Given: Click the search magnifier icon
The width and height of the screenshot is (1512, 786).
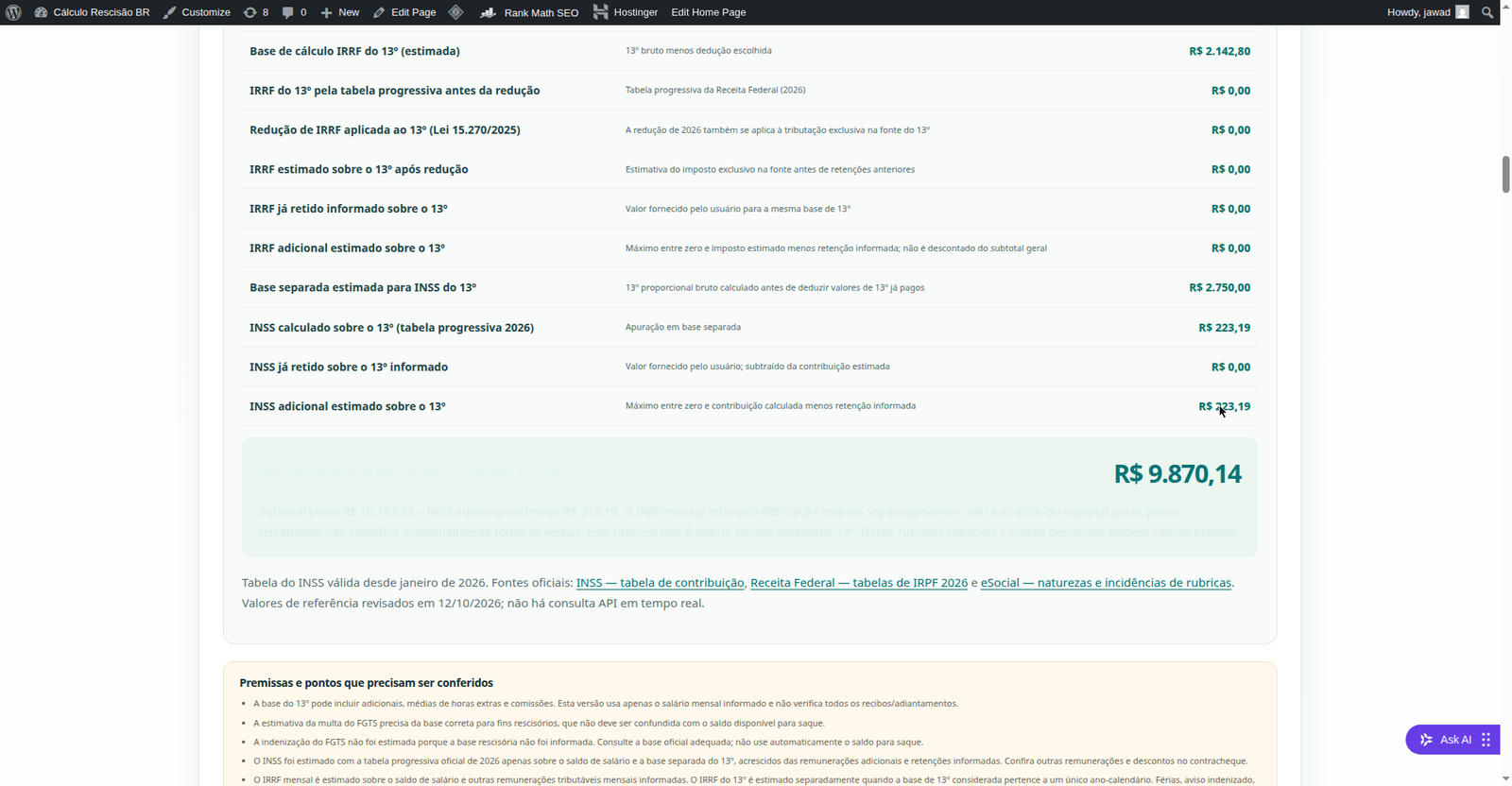Looking at the screenshot, I should (x=1487, y=12).
